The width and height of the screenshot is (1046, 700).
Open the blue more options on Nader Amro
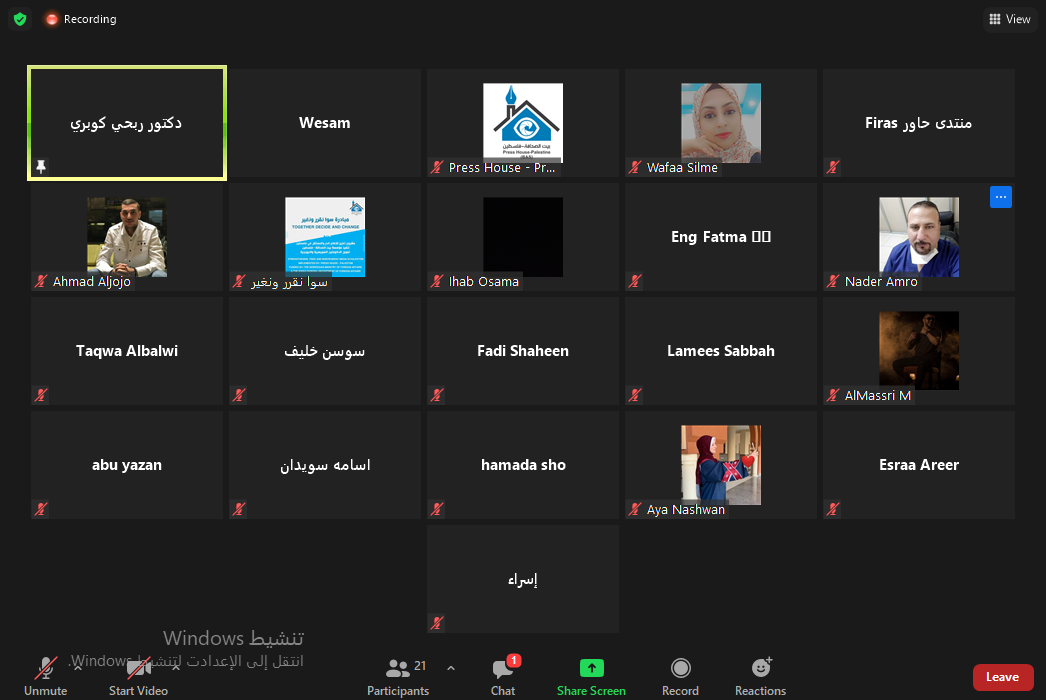1001,197
